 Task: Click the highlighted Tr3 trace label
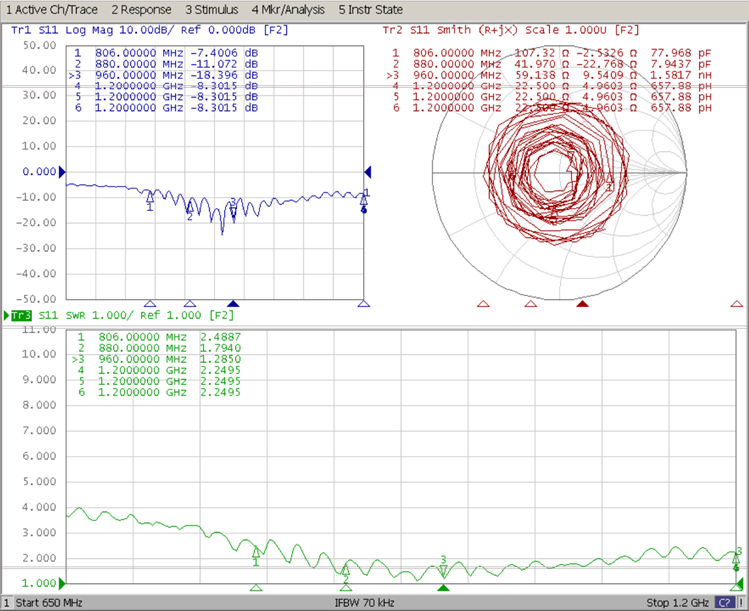point(20,316)
